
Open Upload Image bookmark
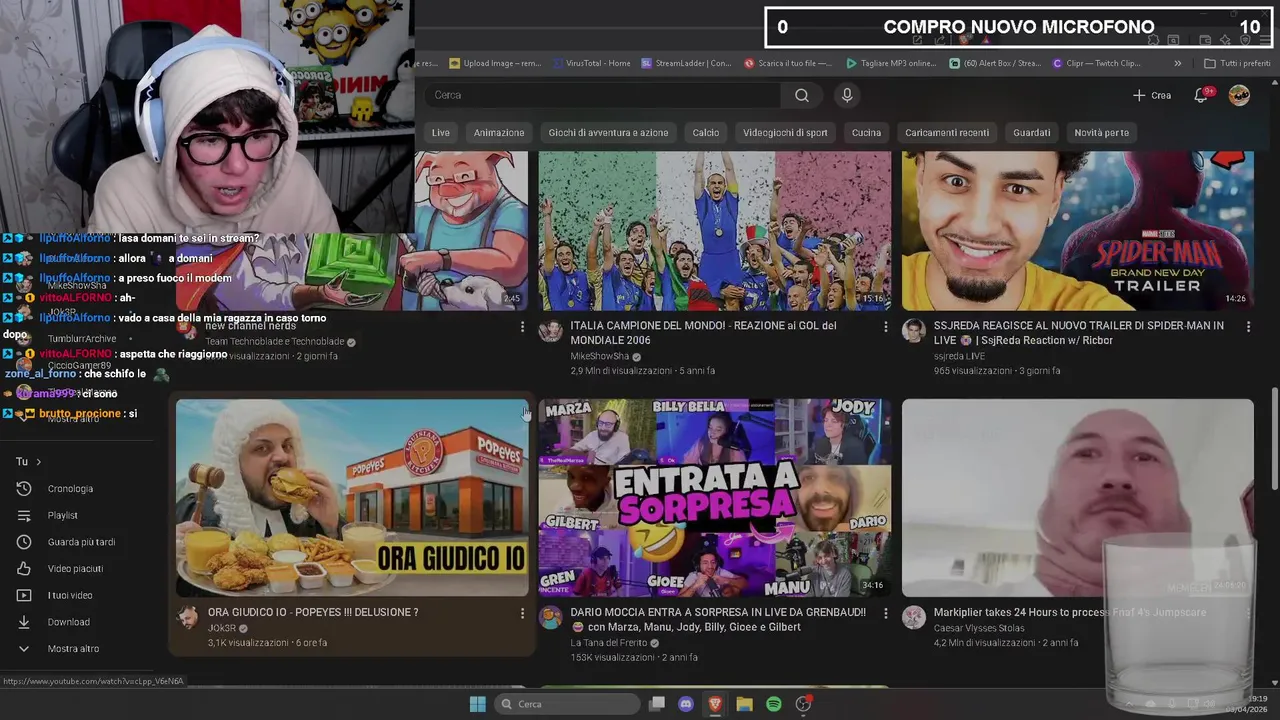[x=495, y=63]
